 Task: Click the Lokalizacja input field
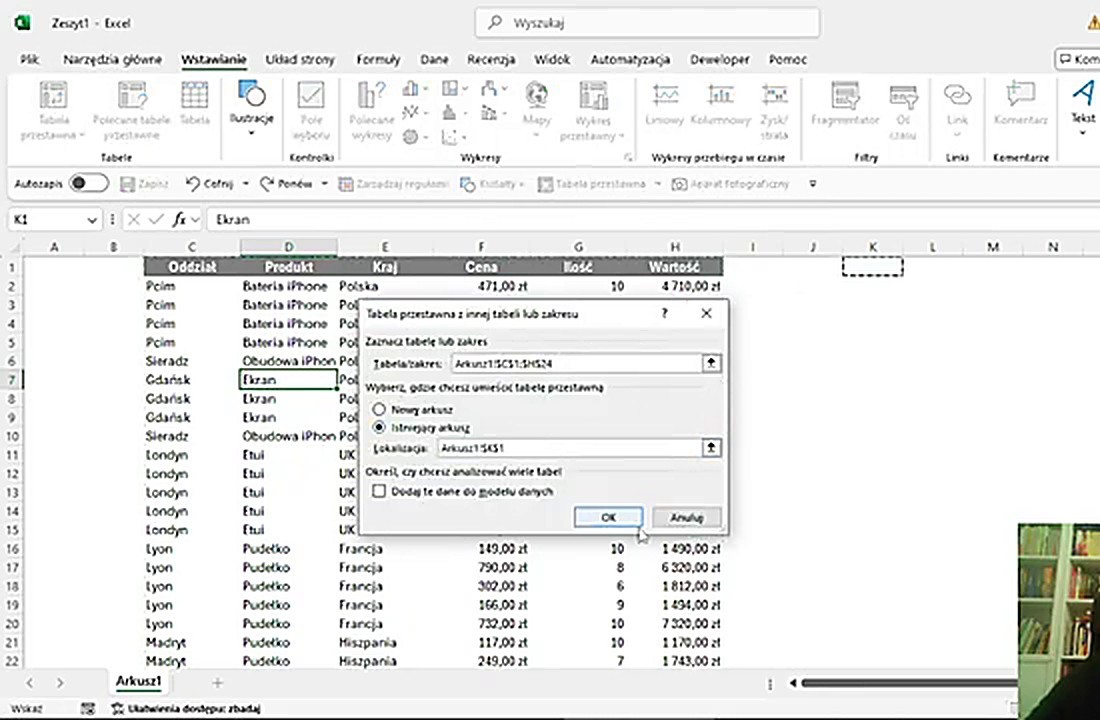coord(568,448)
